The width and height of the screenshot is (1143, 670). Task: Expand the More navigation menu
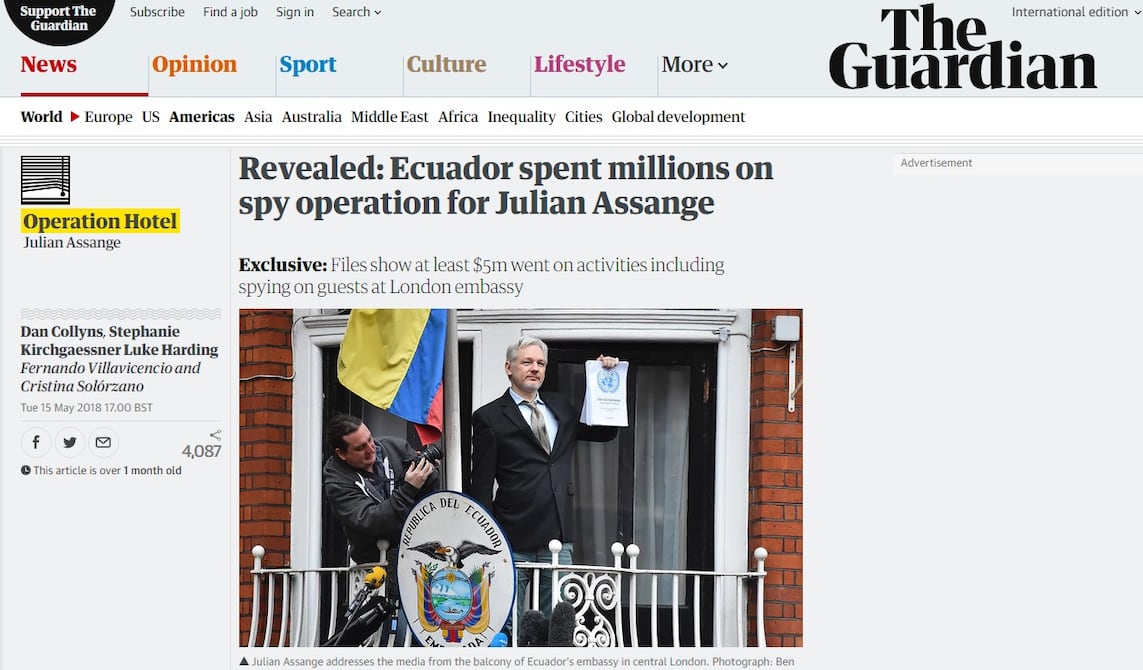695,64
